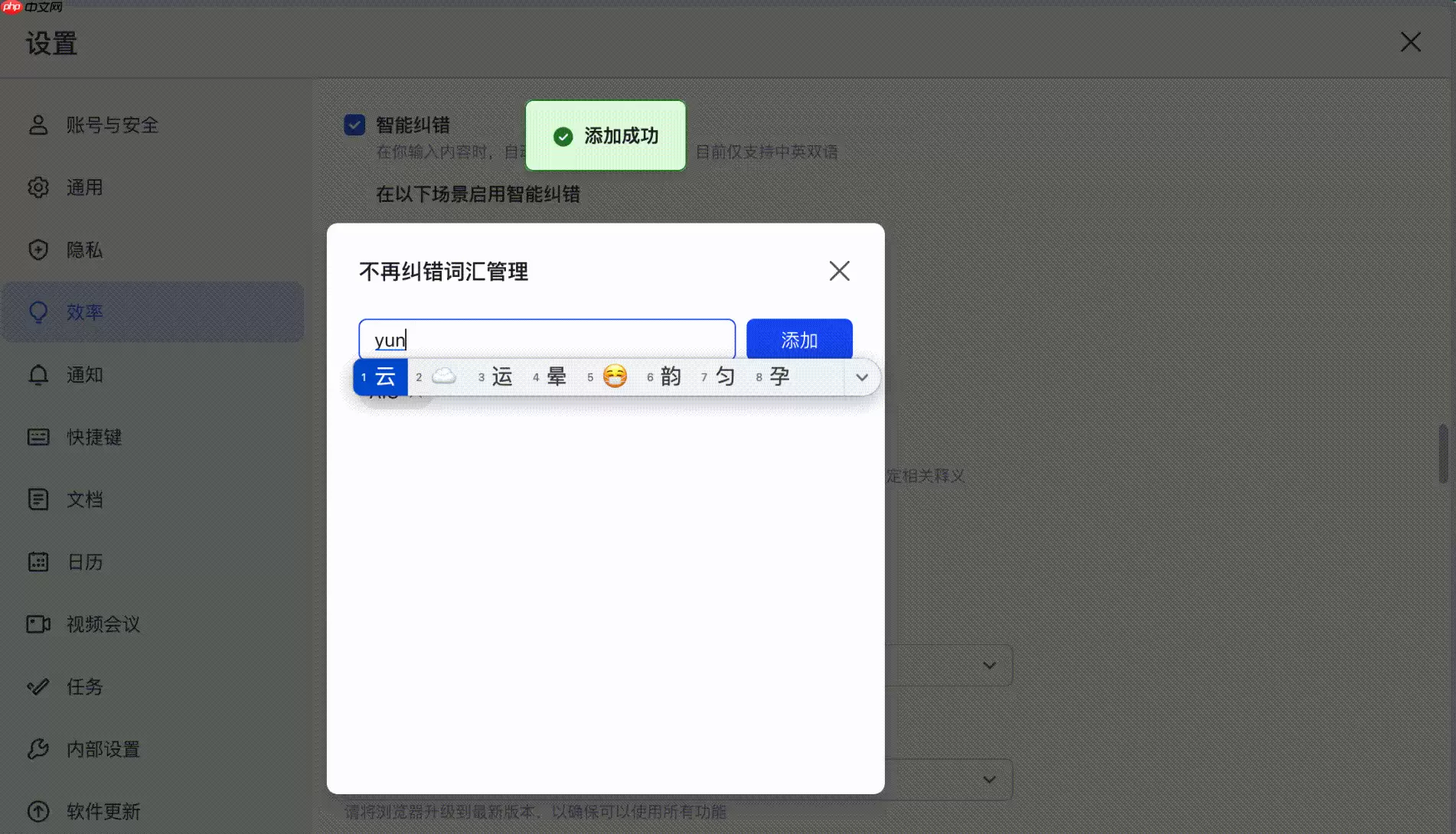Click the 通用 gear icon

pyautogui.click(x=38, y=187)
